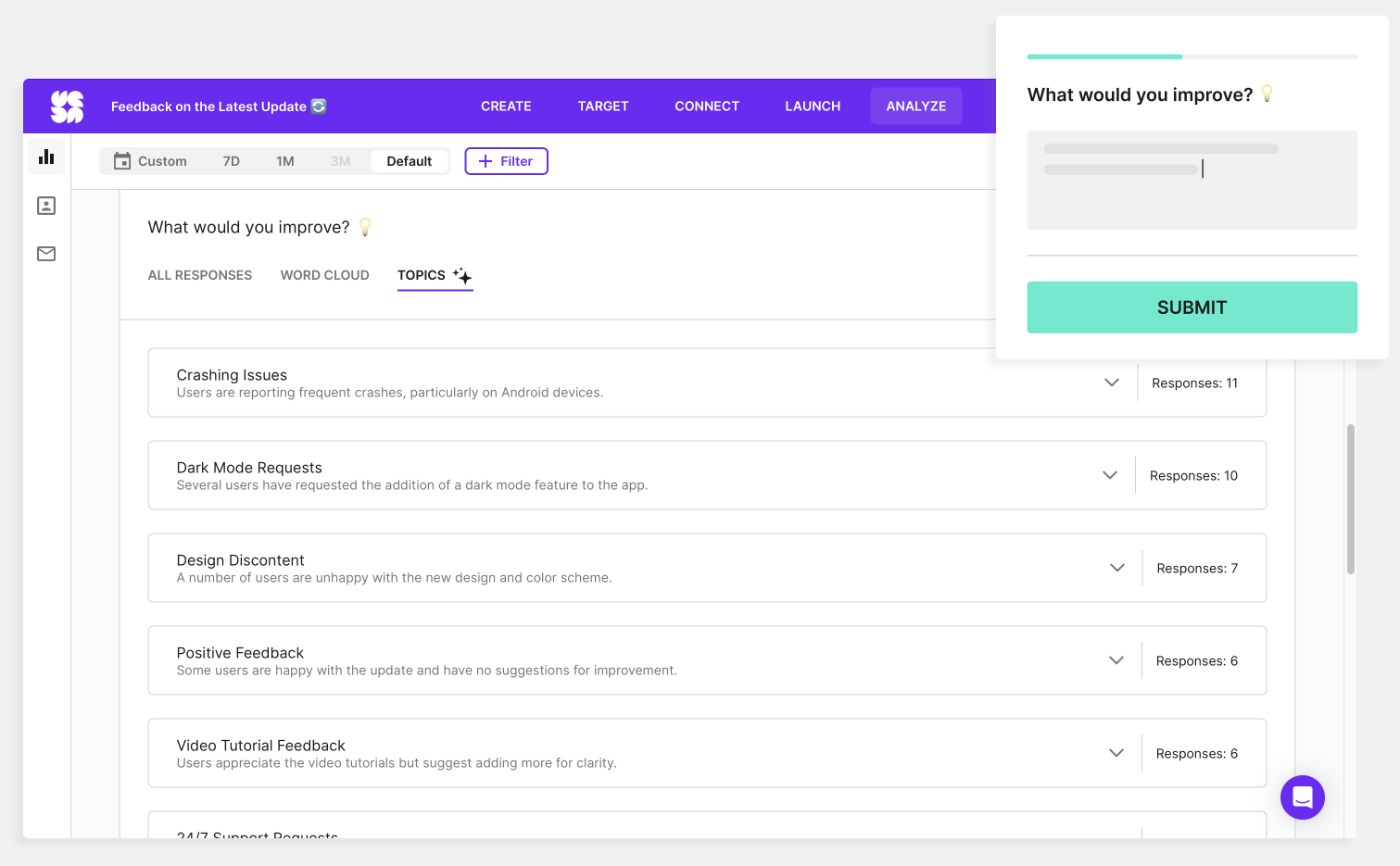Click the sparkle AI icon beside Topics
This screenshot has width=1400, height=866.
[462, 275]
